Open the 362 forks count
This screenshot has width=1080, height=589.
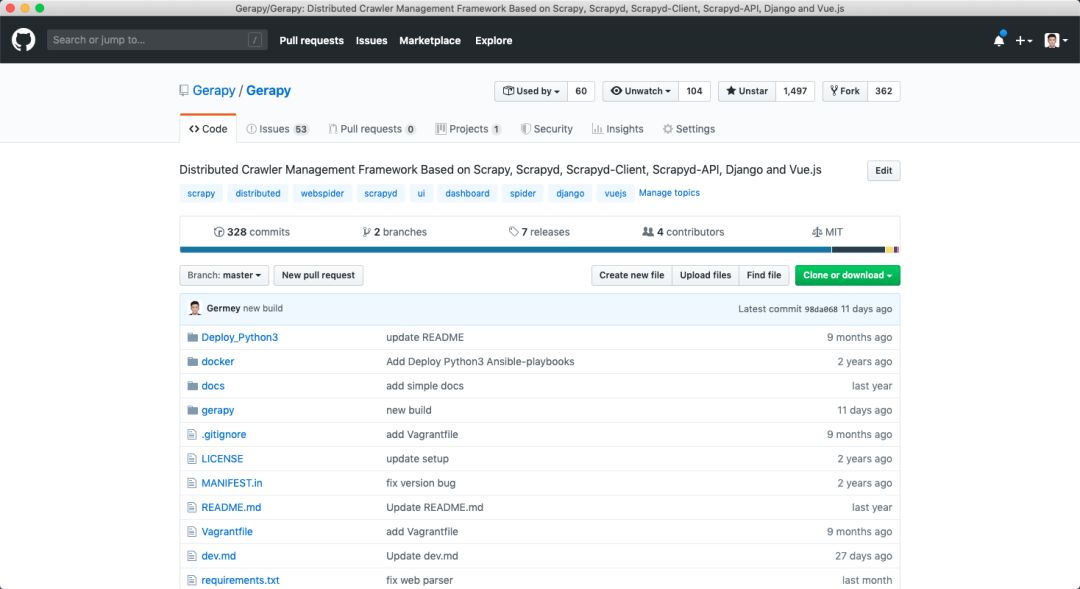pos(884,91)
